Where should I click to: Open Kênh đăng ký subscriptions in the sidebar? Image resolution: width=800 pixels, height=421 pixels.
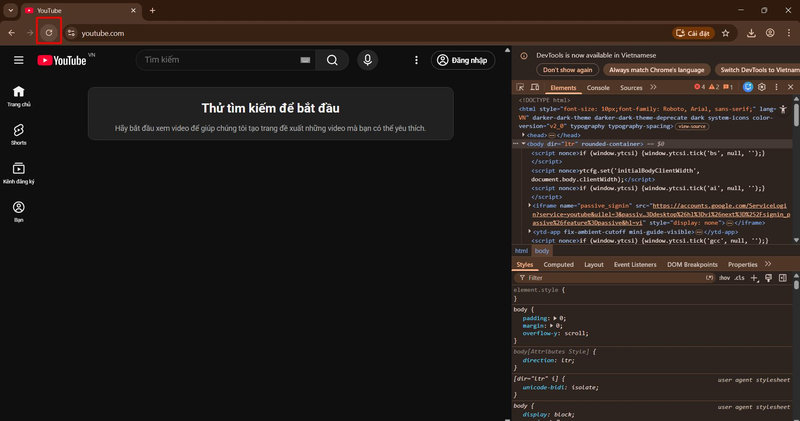coord(19,173)
